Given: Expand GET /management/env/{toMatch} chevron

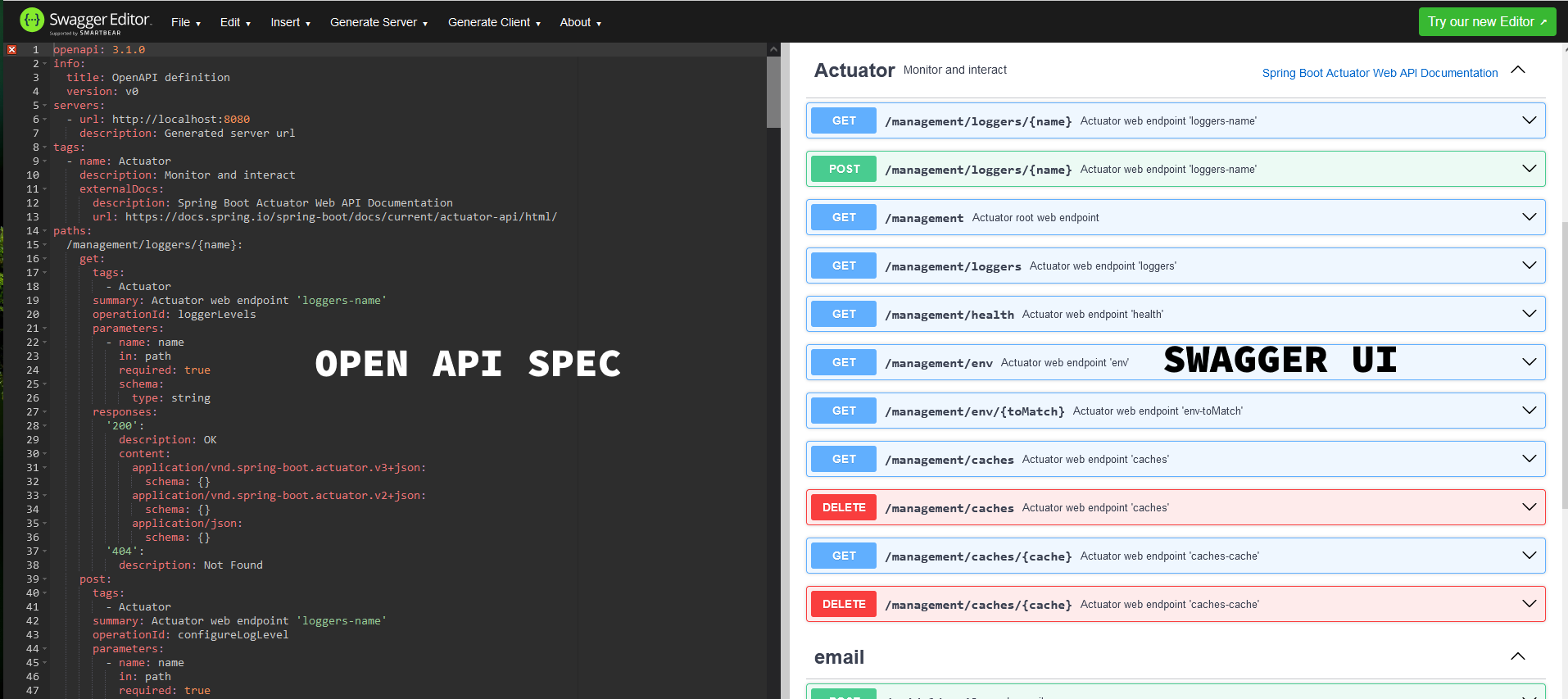Looking at the screenshot, I should [x=1529, y=411].
